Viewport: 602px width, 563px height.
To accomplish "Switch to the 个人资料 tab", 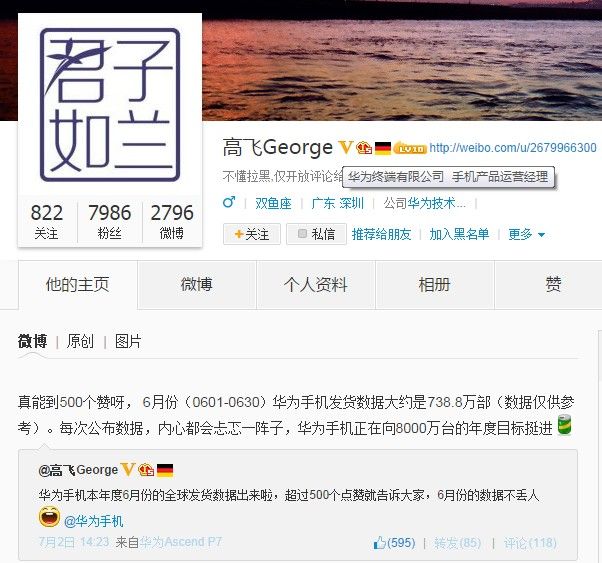I will coord(316,285).
